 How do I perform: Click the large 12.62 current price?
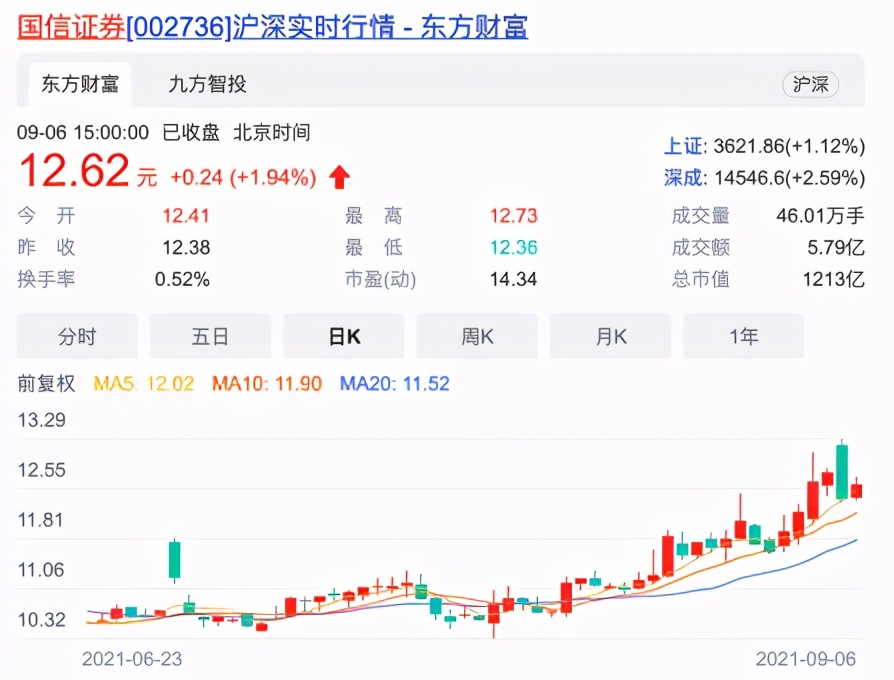pos(74,172)
